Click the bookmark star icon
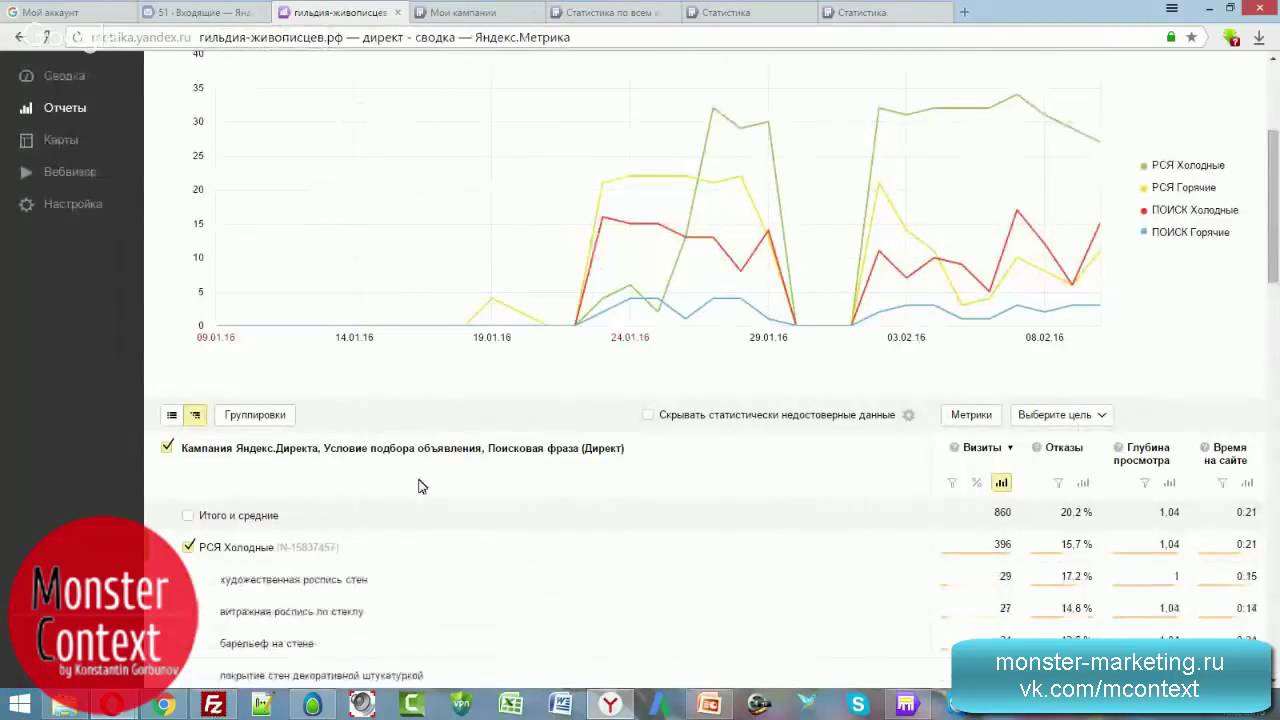Screen dimensions: 1280x720 [x=1191, y=37]
